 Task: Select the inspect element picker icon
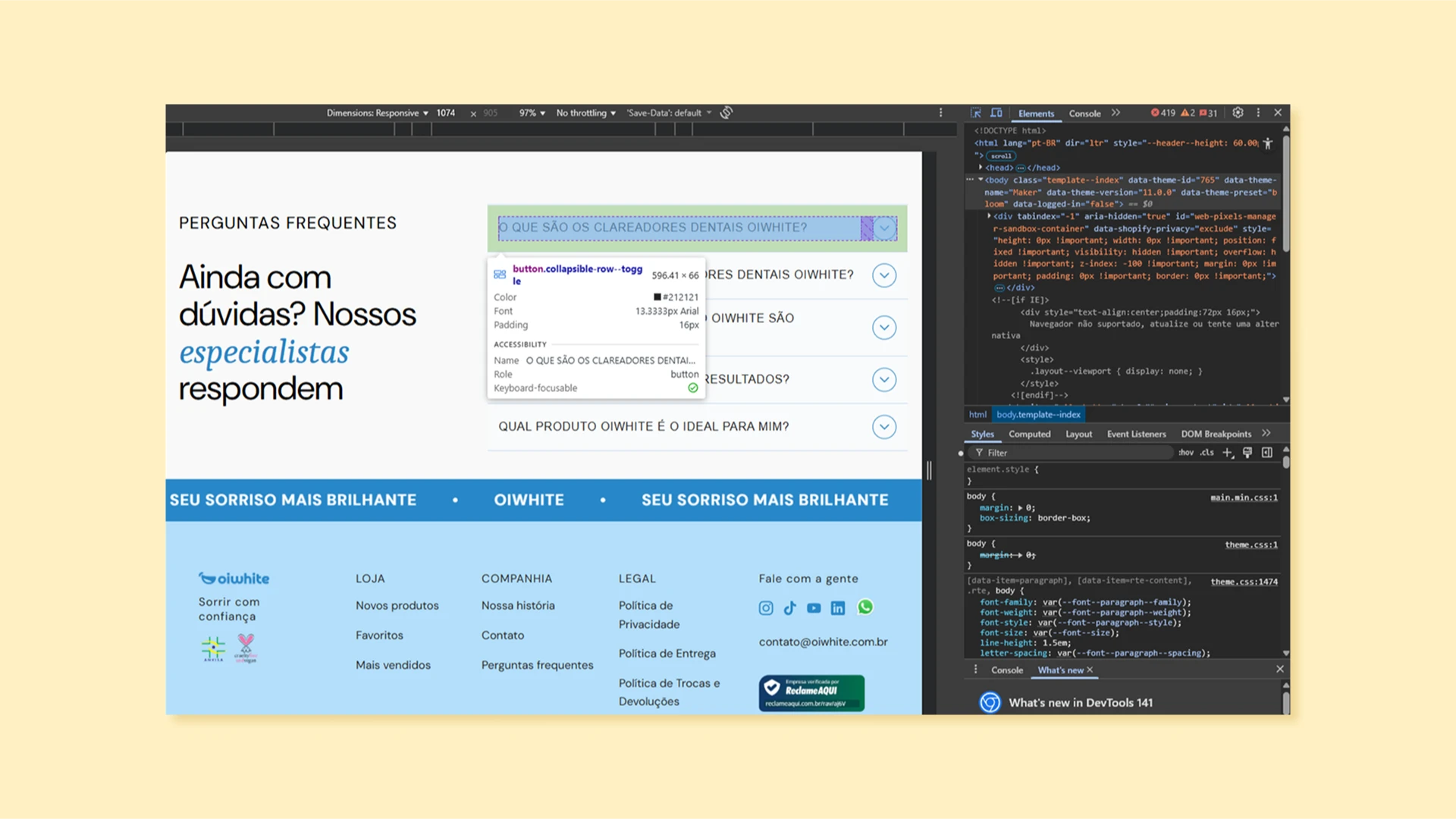[x=976, y=113]
